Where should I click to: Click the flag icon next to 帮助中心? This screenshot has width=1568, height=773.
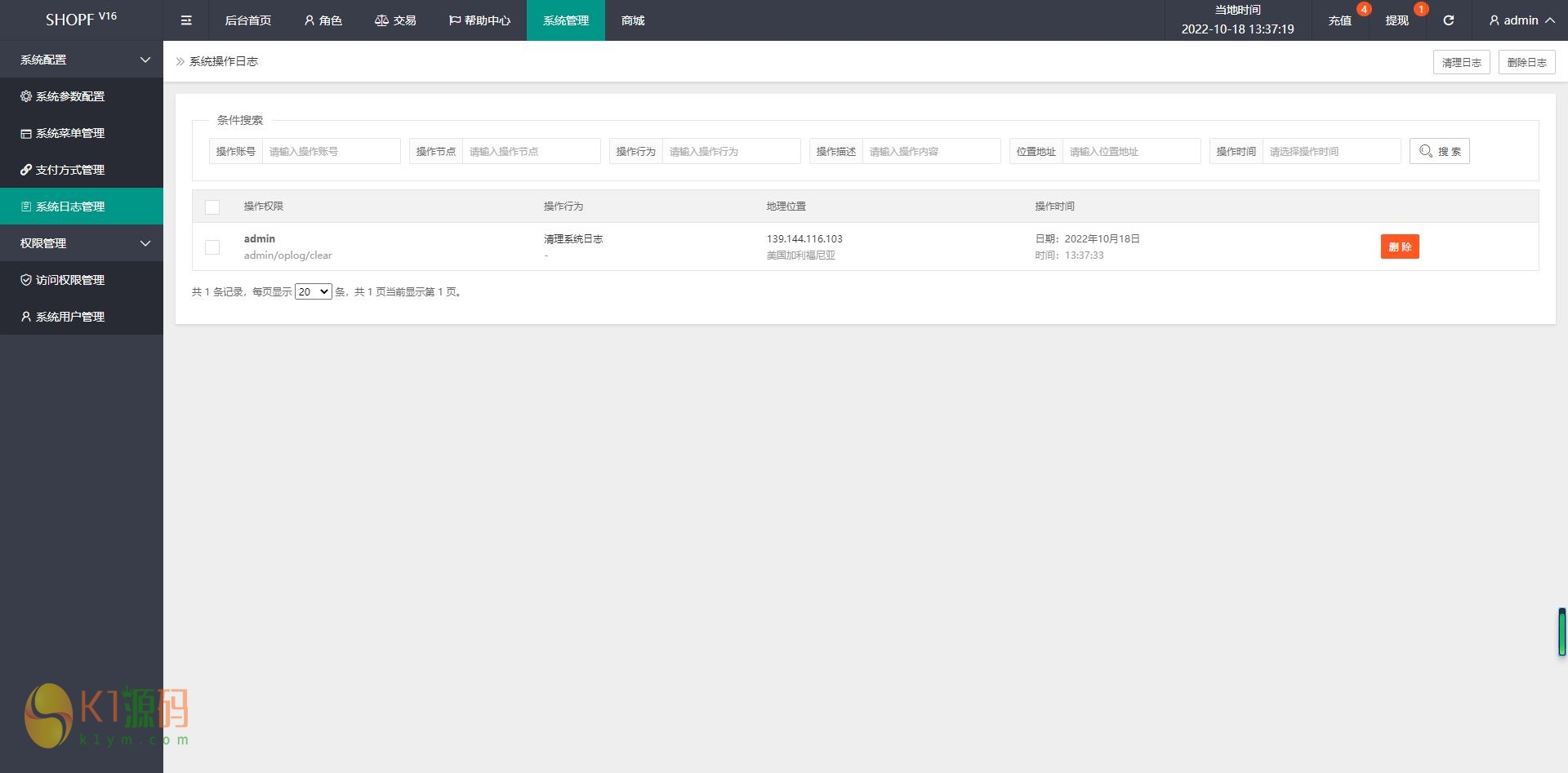click(455, 20)
